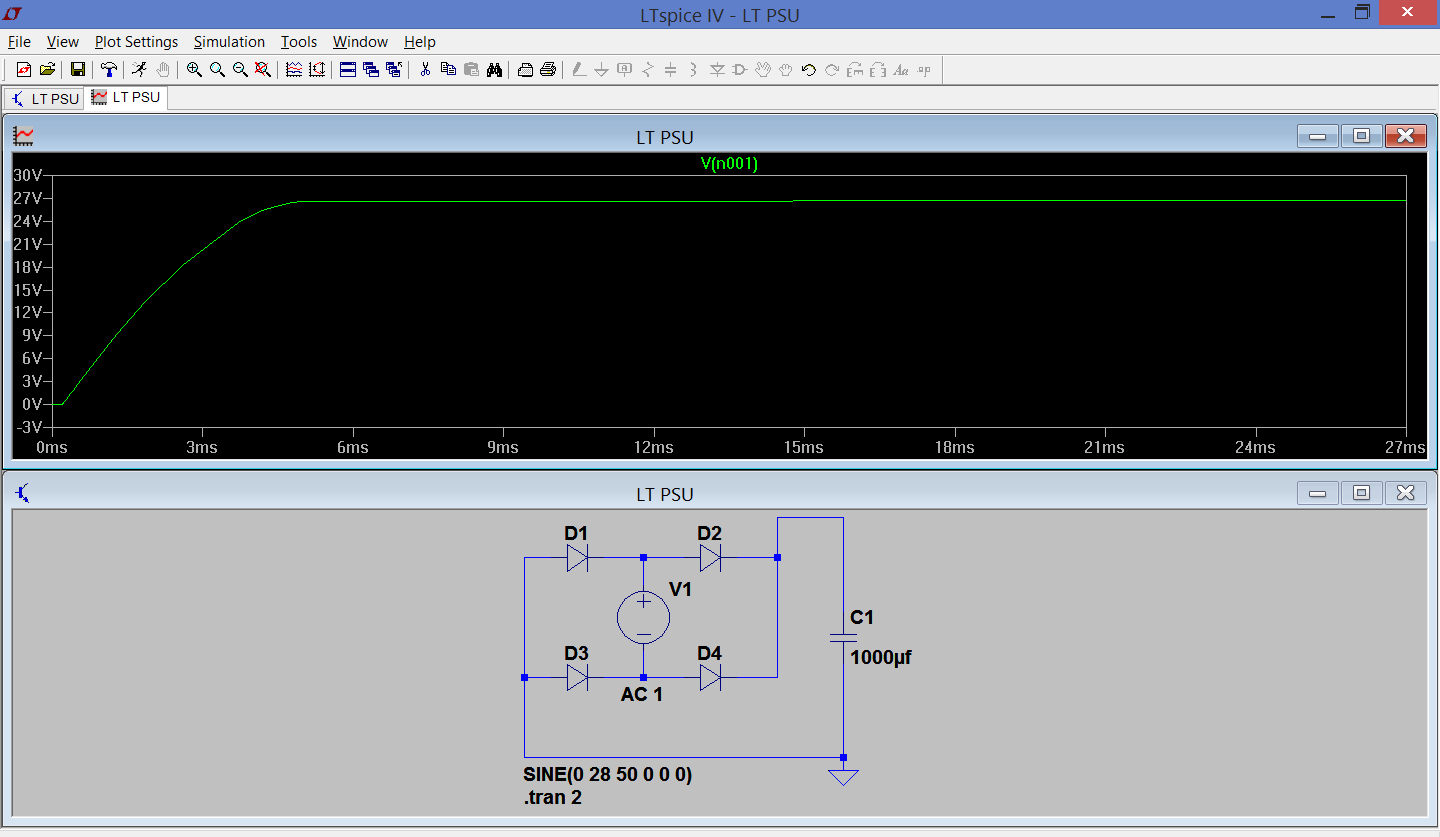Viewport: 1440px width, 837px height.
Task: Select the Place Ground tool
Action: coord(601,70)
